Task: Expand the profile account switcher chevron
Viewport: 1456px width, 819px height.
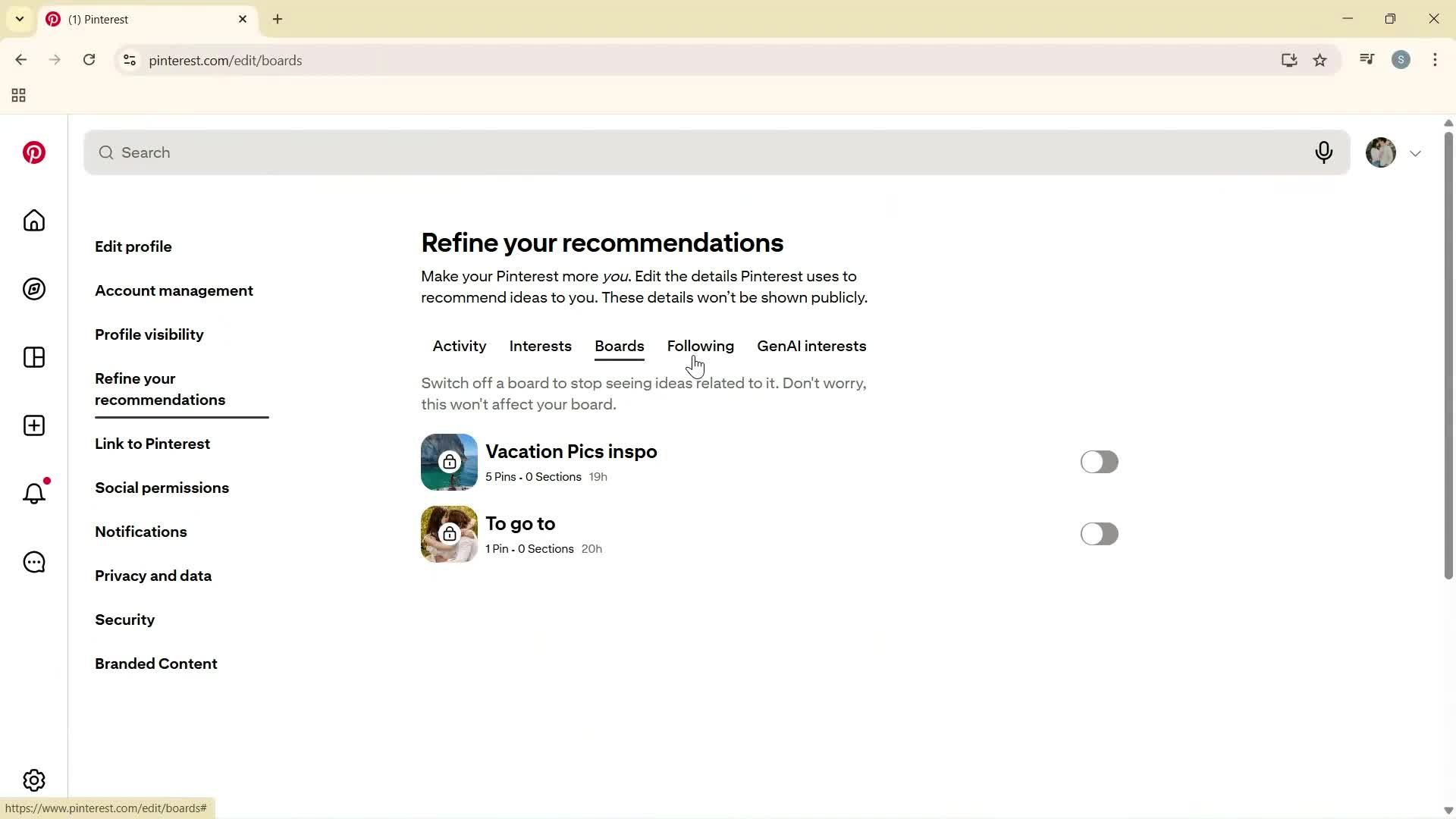Action: 1415,152
